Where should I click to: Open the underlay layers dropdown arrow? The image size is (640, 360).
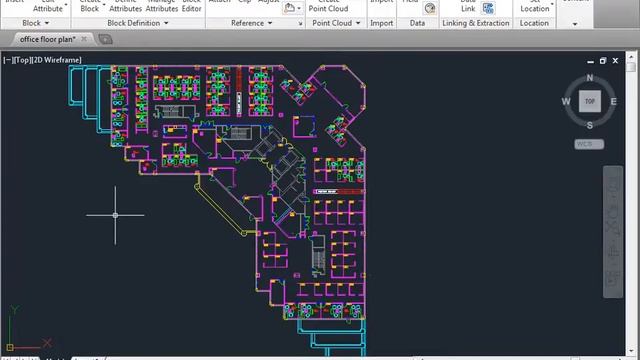[x=299, y=9]
